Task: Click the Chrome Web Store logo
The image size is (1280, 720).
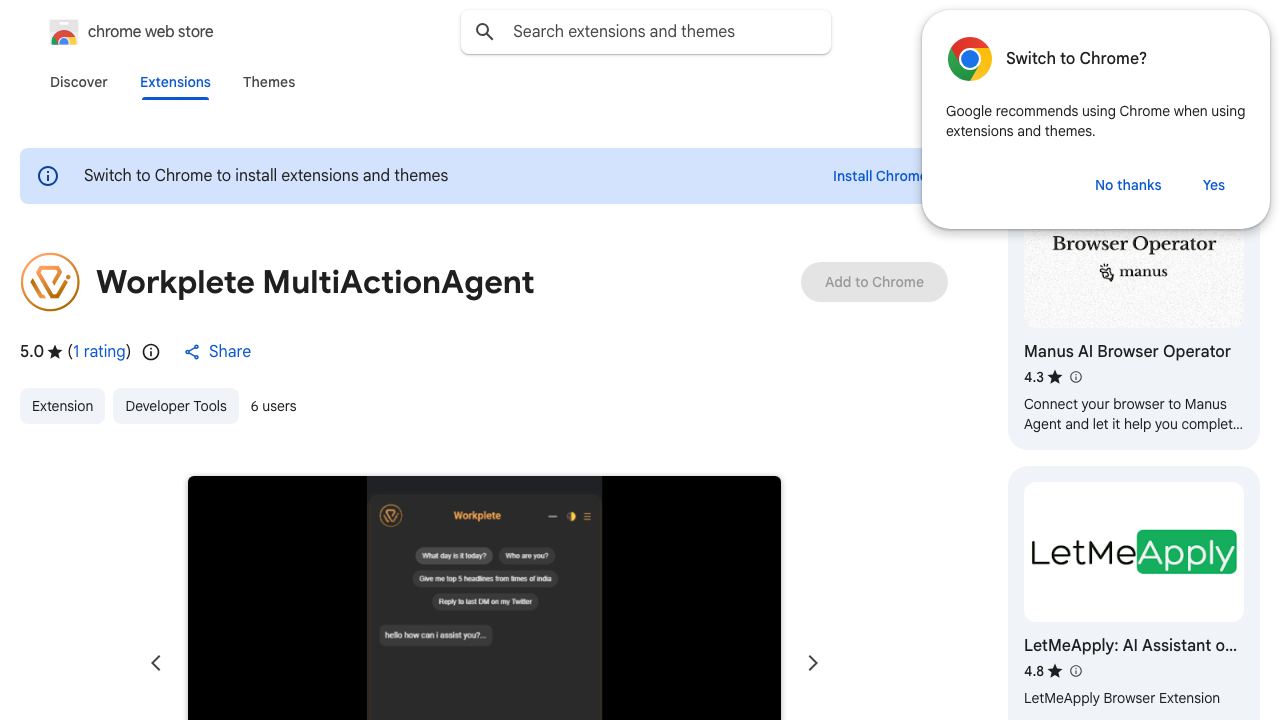Action: [x=64, y=32]
